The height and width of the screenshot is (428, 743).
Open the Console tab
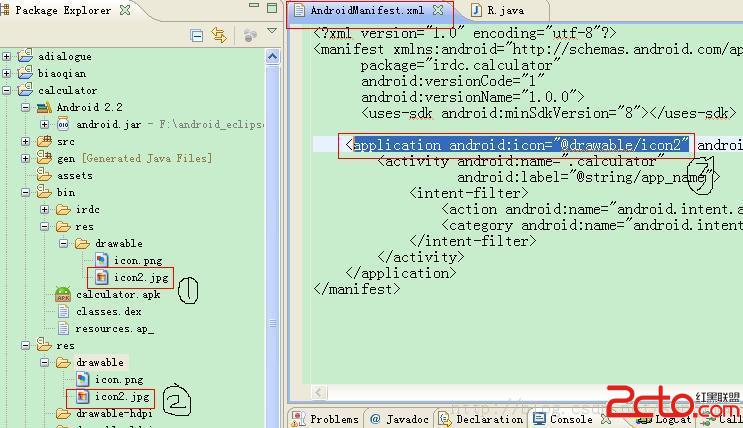point(563,419)
